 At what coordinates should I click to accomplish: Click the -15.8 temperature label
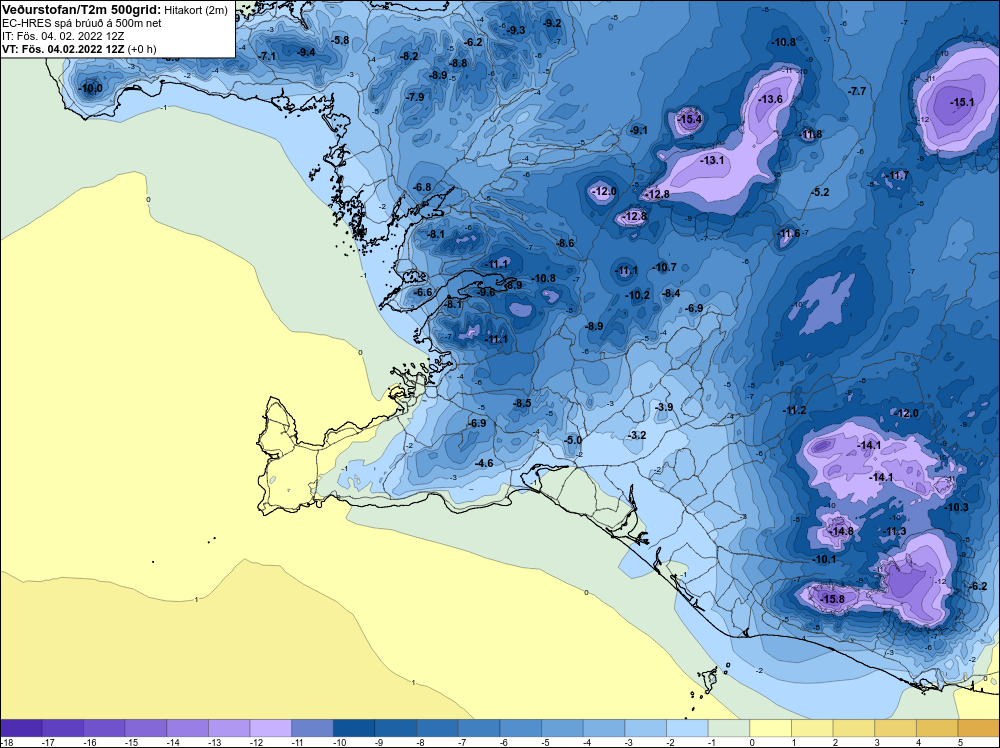click(x=832, y=599)
